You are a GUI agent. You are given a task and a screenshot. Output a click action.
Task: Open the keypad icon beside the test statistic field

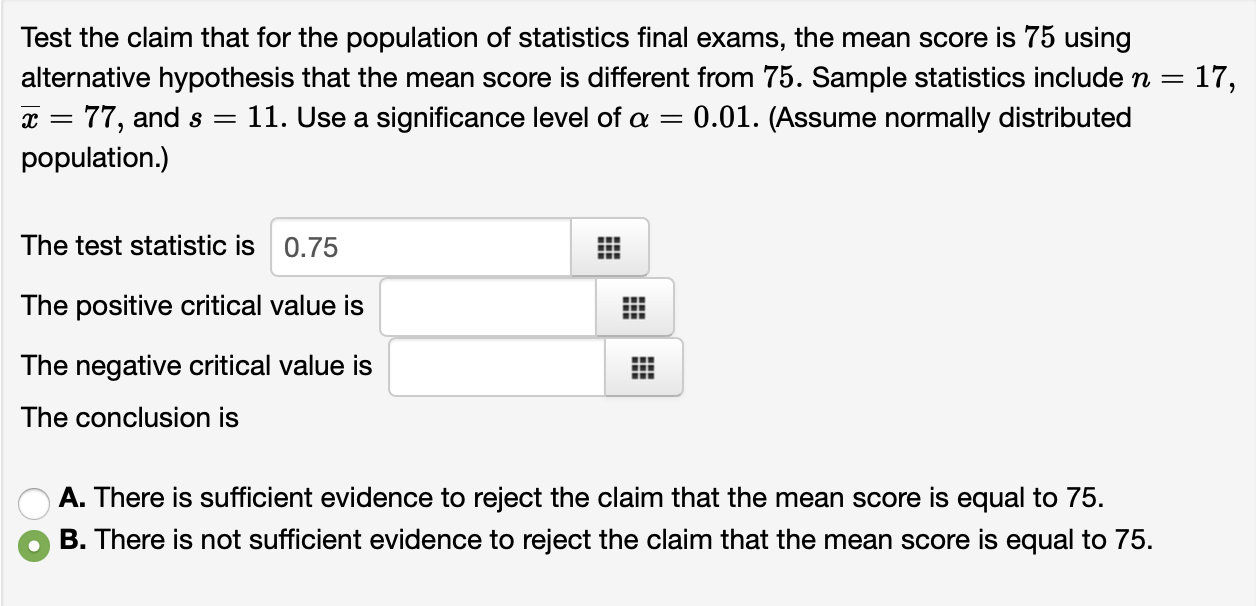(x=609, y=246)
